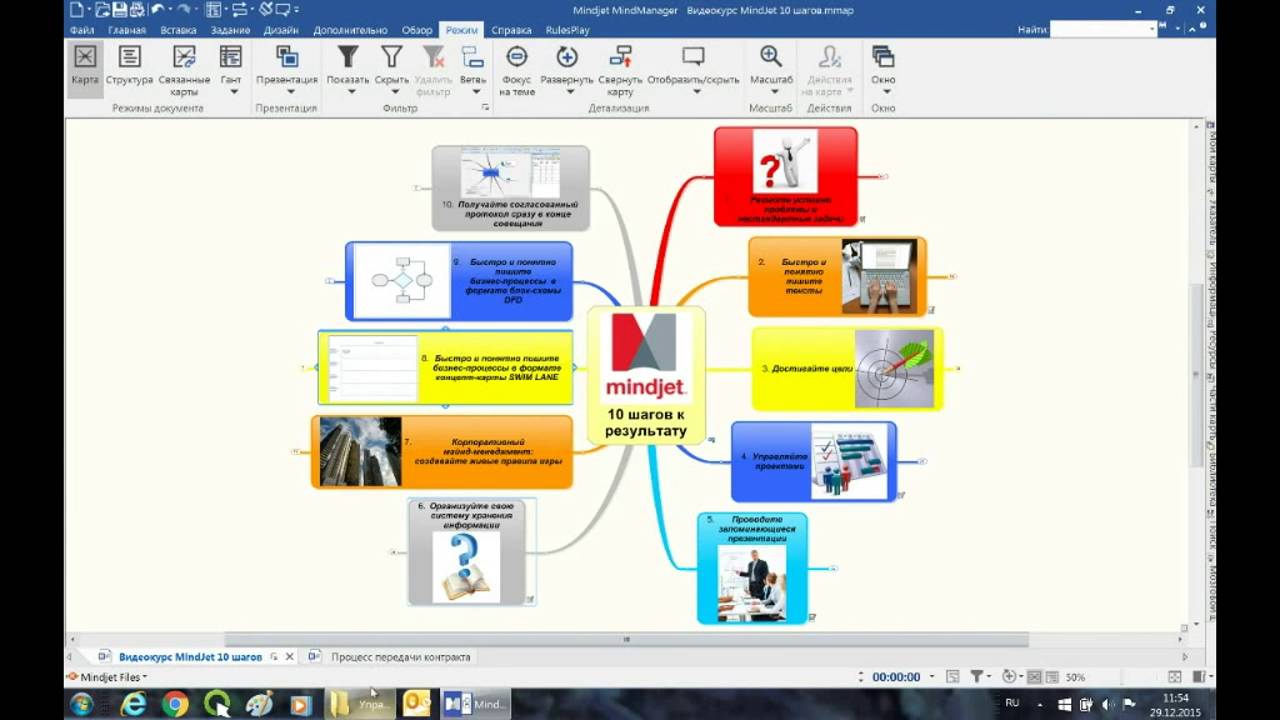Switch to the Дизайн ribbon tab
Screen dimensions: 1280x720
coord(281,30)
